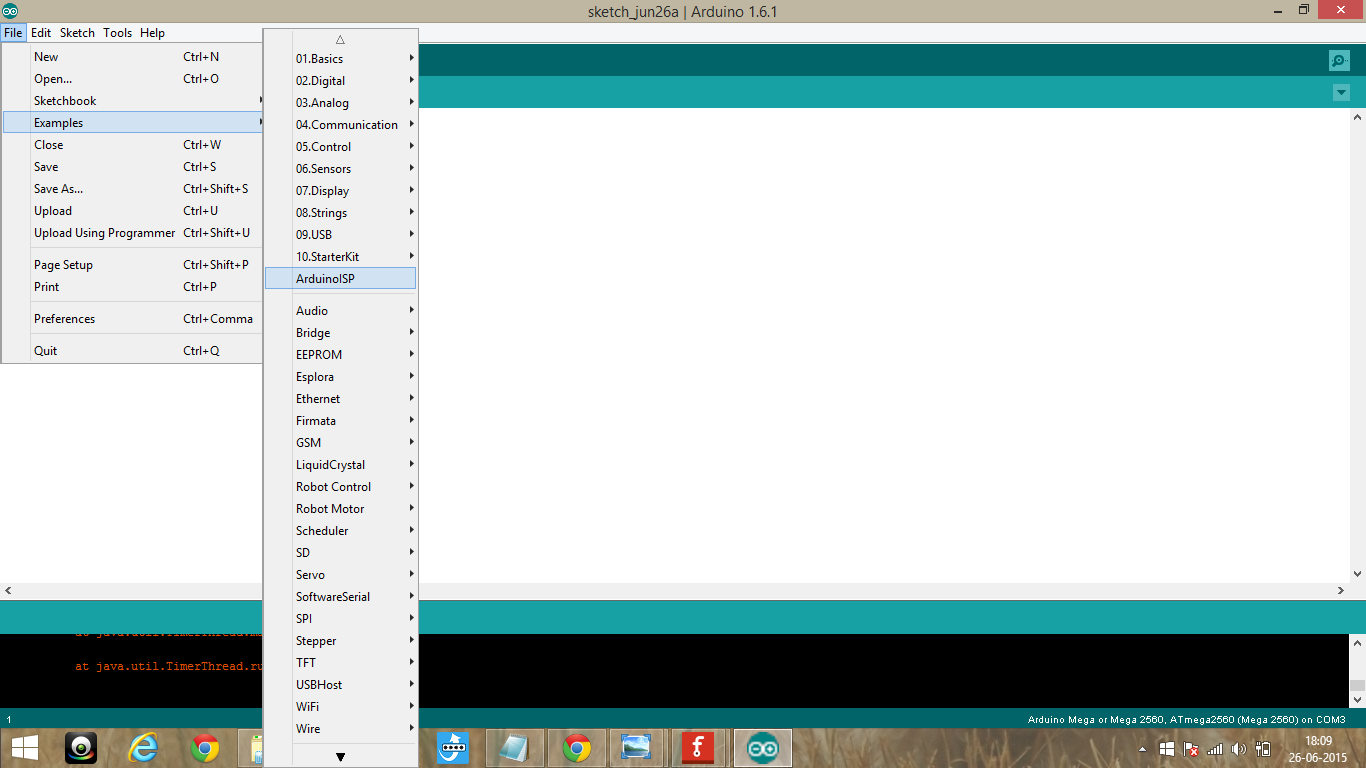The image size is (1366, 768).
Task: Expand the Firmata library examples
Action: (x=340, y=421)
